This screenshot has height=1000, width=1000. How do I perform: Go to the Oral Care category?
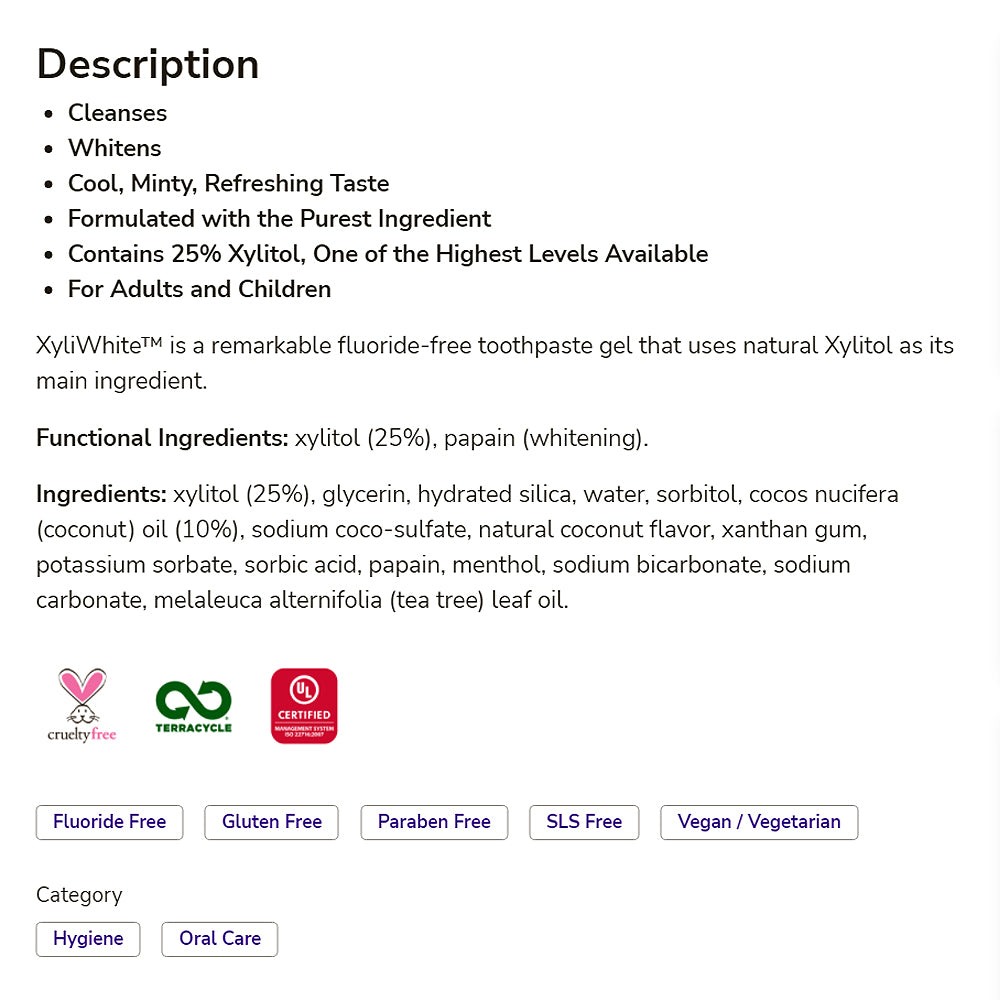coord(220,939)
